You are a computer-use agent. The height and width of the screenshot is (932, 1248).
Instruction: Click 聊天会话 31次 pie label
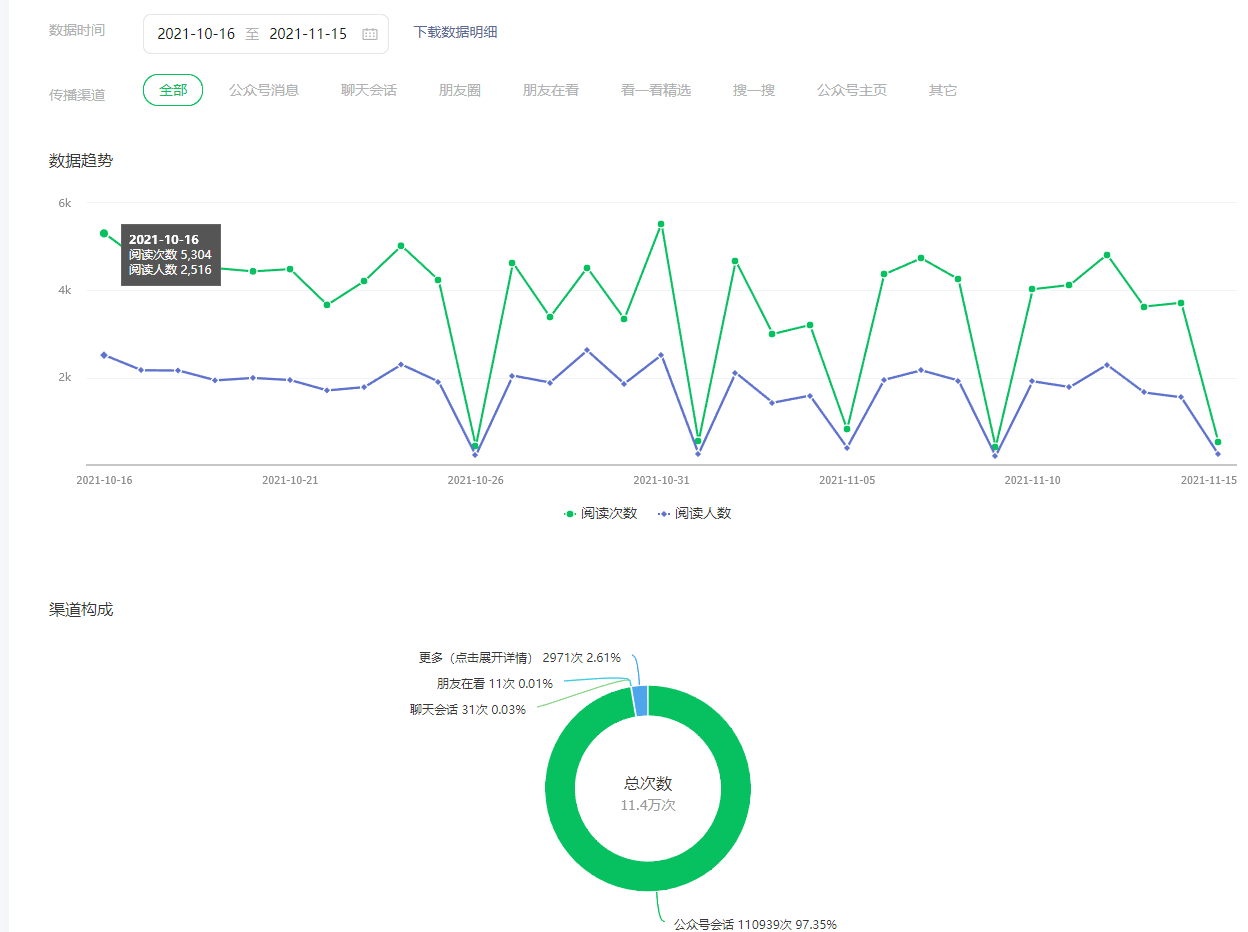point(467,710)
